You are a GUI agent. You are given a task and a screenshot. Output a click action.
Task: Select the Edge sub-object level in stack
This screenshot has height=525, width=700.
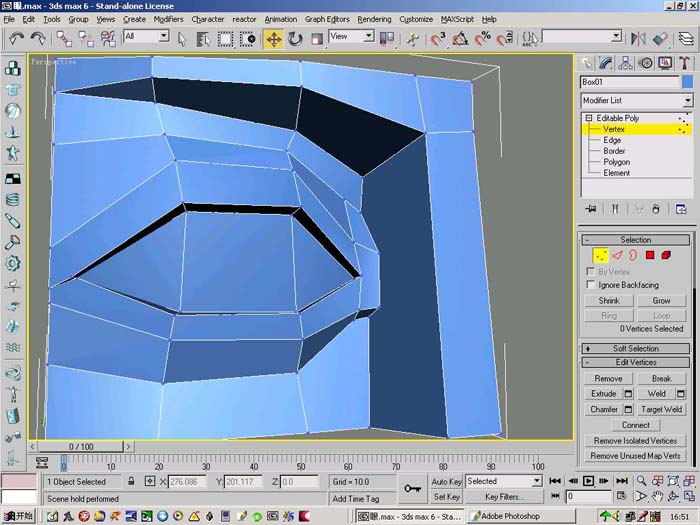[612, 140]
